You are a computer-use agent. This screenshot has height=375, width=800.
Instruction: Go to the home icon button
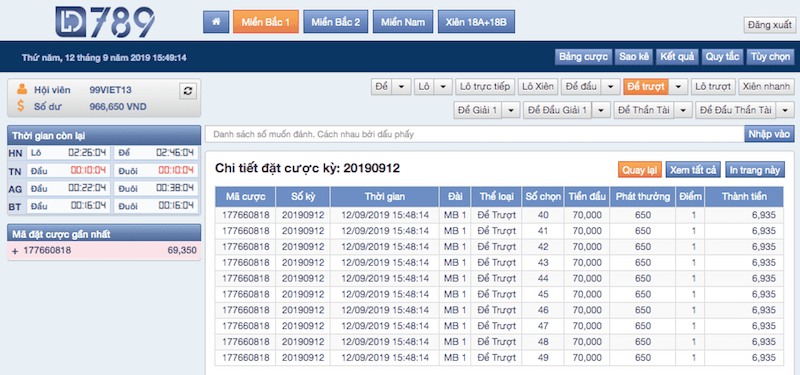pos(216,22)
